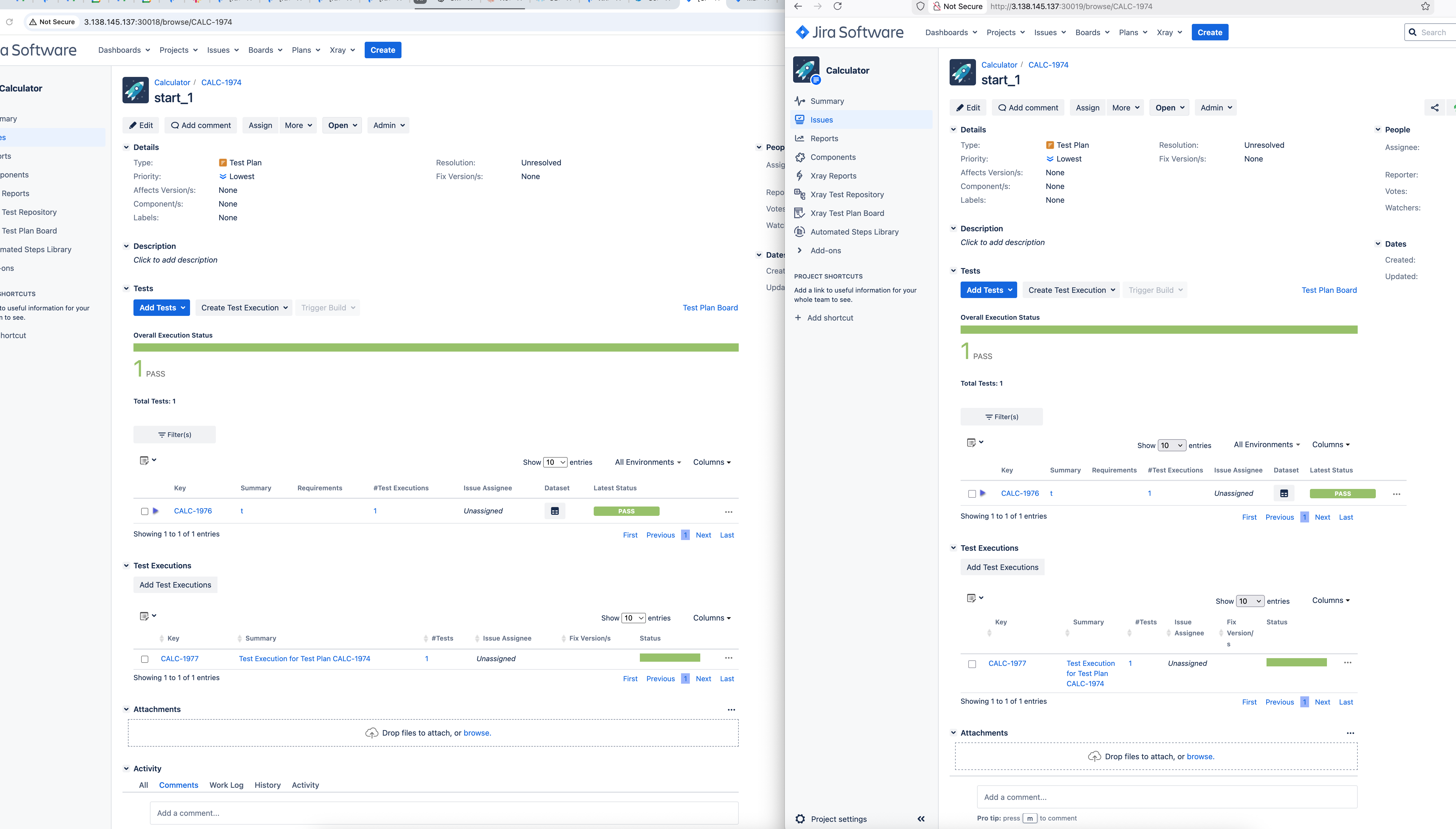Click the share icon near Admin
This screenshot has width=1456, height=829.
[x=1434, y=108]
